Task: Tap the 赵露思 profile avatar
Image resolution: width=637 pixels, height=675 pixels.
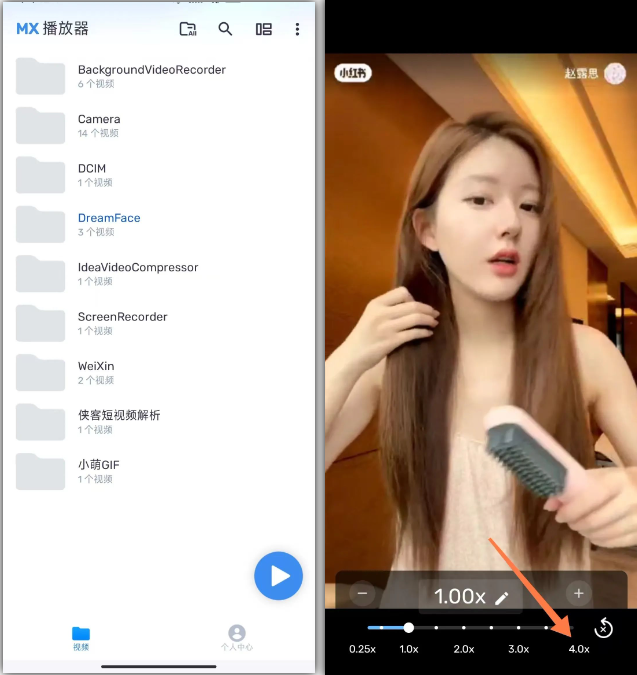Action: pos(615,74)
